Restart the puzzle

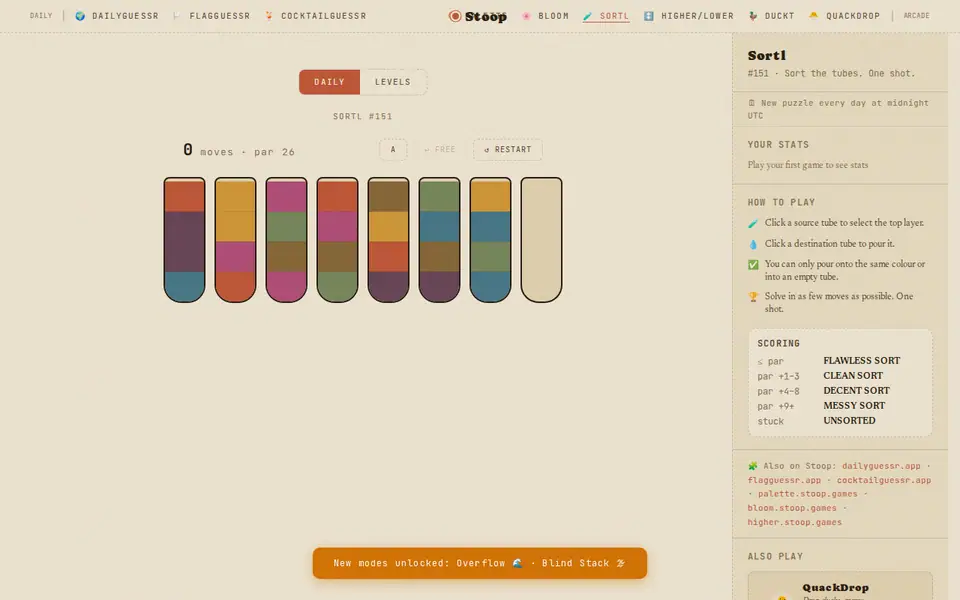tap(508, 149)
